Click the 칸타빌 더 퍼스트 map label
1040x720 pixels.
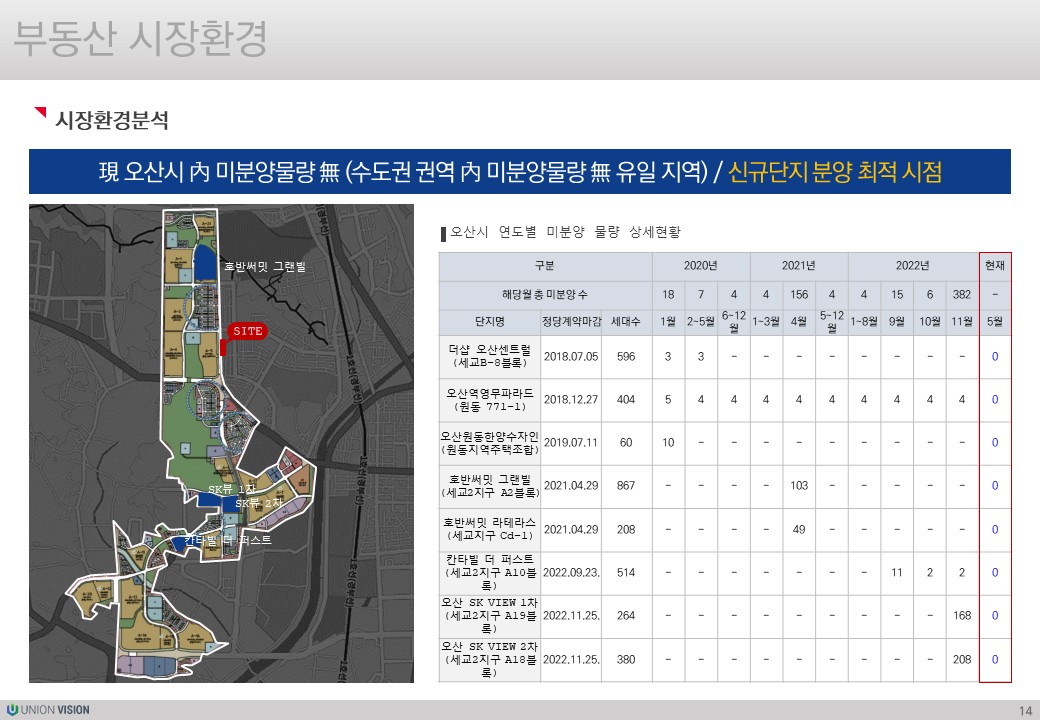tap(228, 540)
